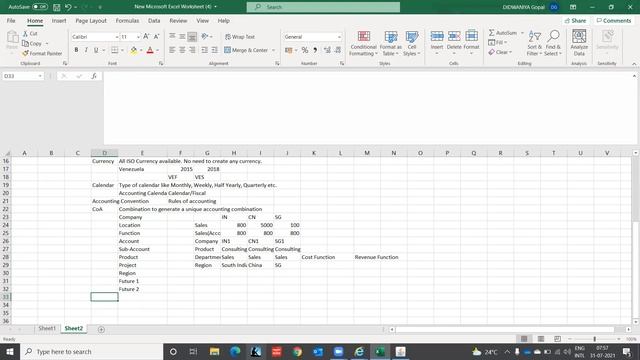Open File Explorer from the taskbar

pos(214,351)
